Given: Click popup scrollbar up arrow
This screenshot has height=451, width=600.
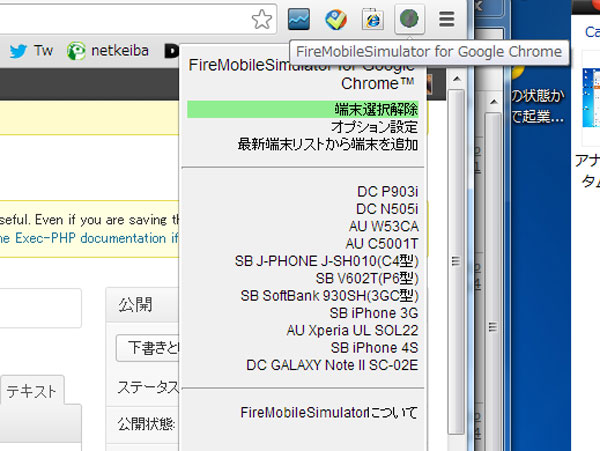Looking at the screenshot, I should pyautogui.click(x=456, y=79).
